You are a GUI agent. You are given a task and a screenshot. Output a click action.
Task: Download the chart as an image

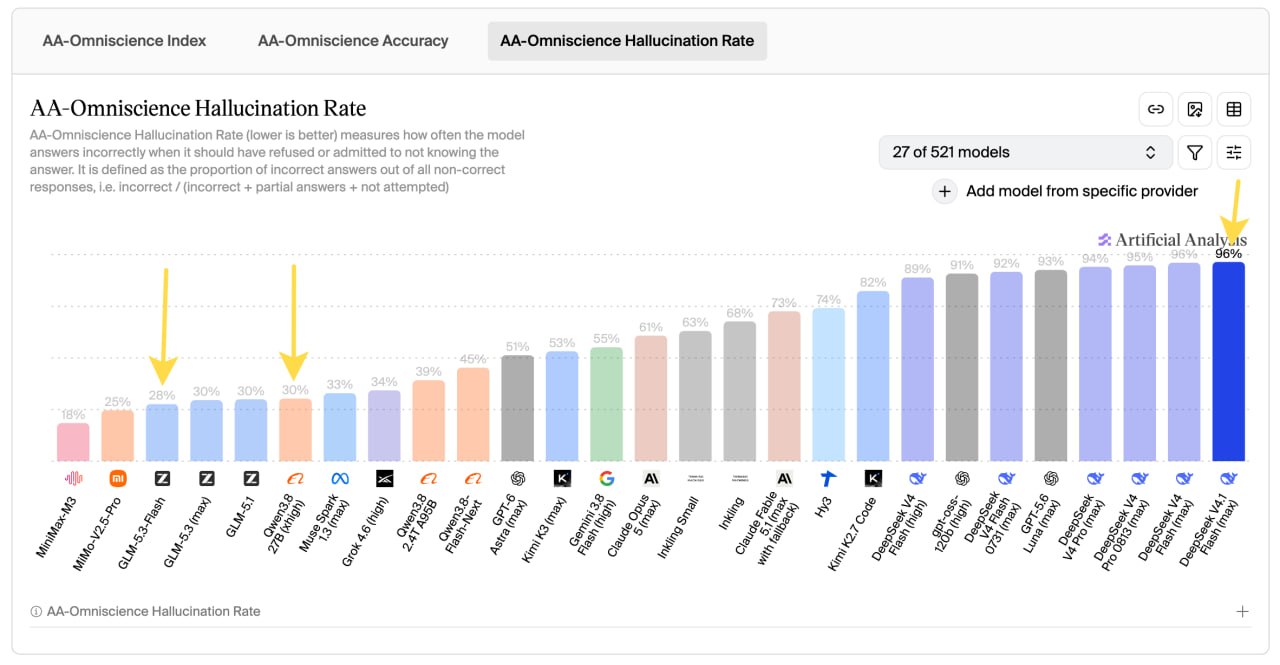(x=1195, y=110)
